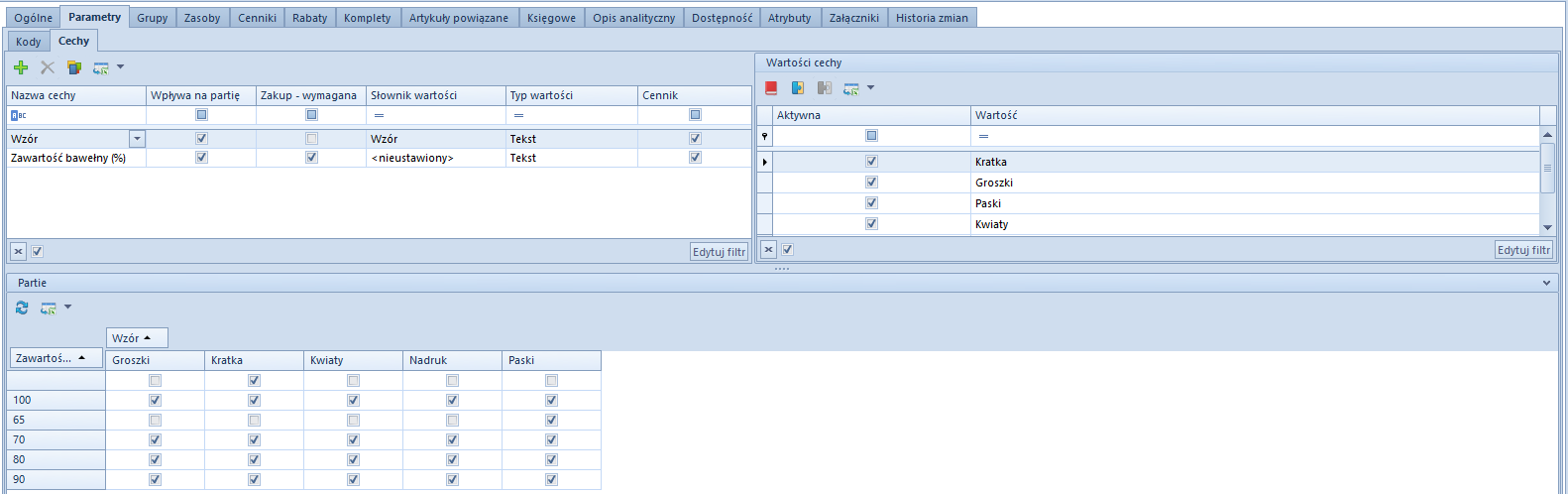Viewport: 1568px width, 494px height.
Task: Click the Wartość filter field in Wartości cechy
Action: 1255,136
